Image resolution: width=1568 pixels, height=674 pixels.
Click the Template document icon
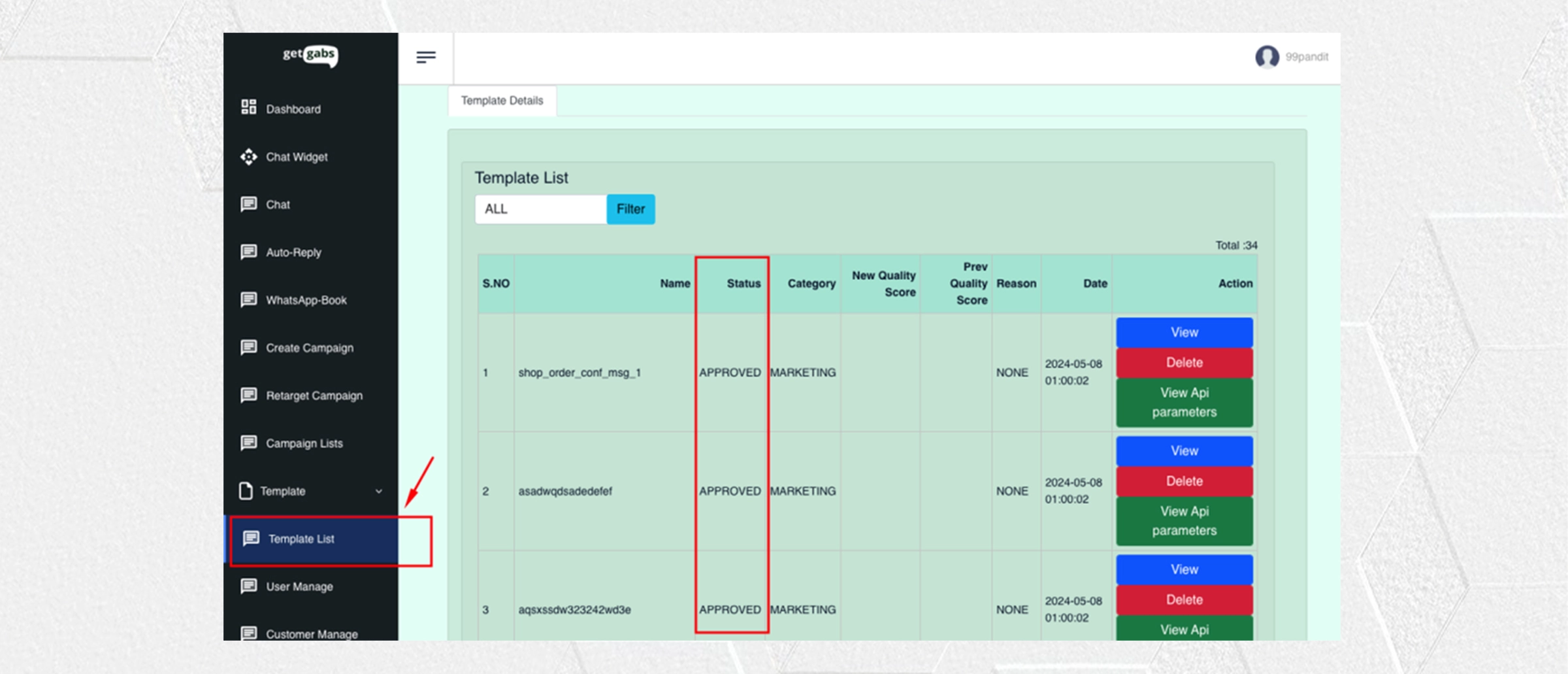tap(246, 490)
